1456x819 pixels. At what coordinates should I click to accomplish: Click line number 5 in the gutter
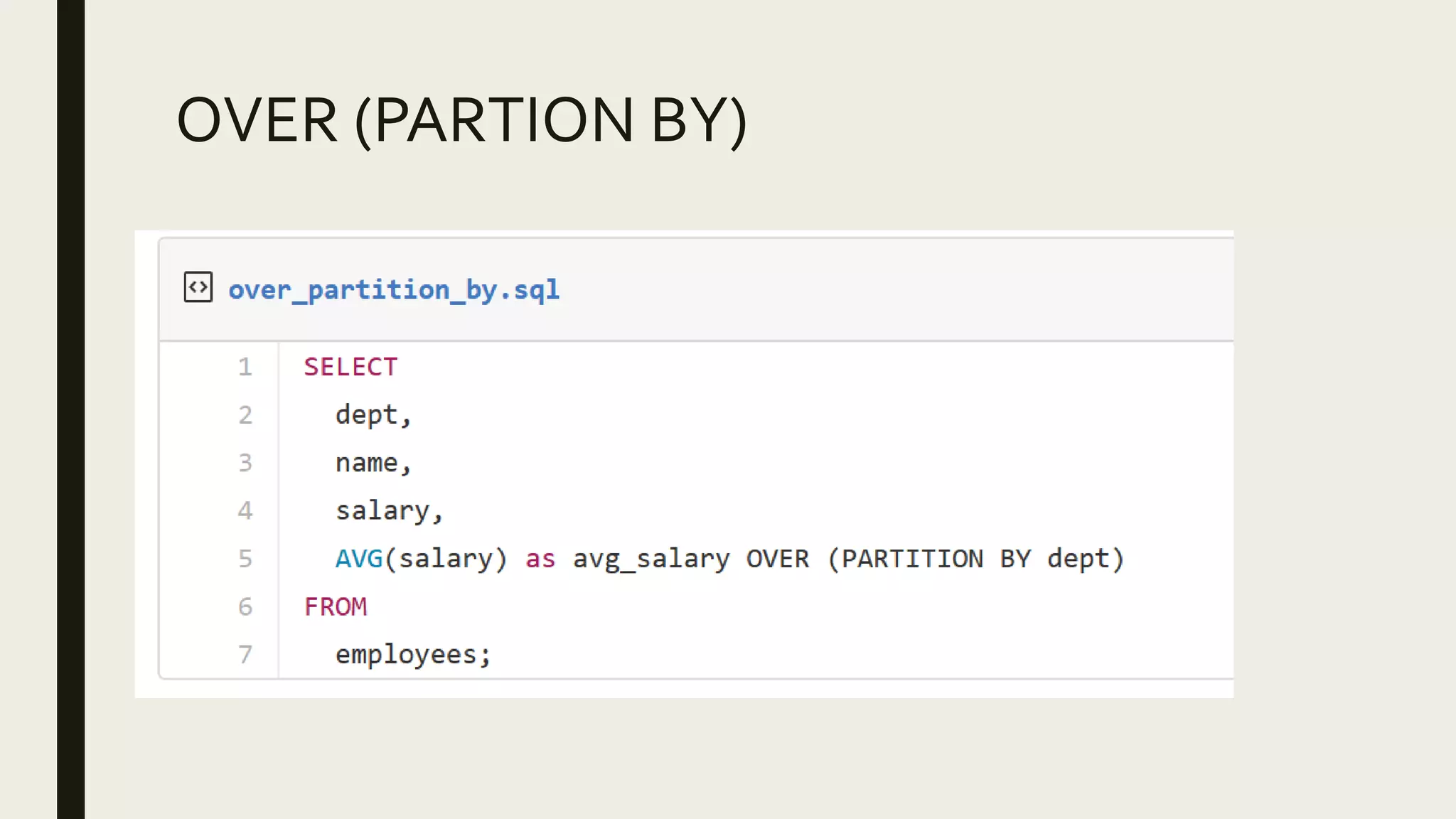(245, 559)
